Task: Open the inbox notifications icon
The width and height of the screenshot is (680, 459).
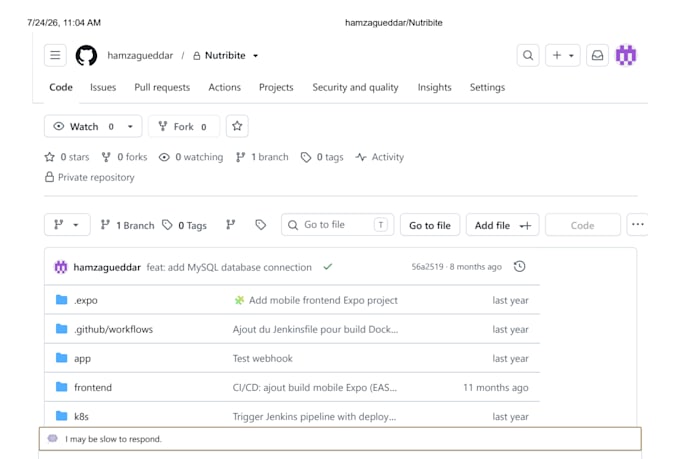Action: pos(597,55)
